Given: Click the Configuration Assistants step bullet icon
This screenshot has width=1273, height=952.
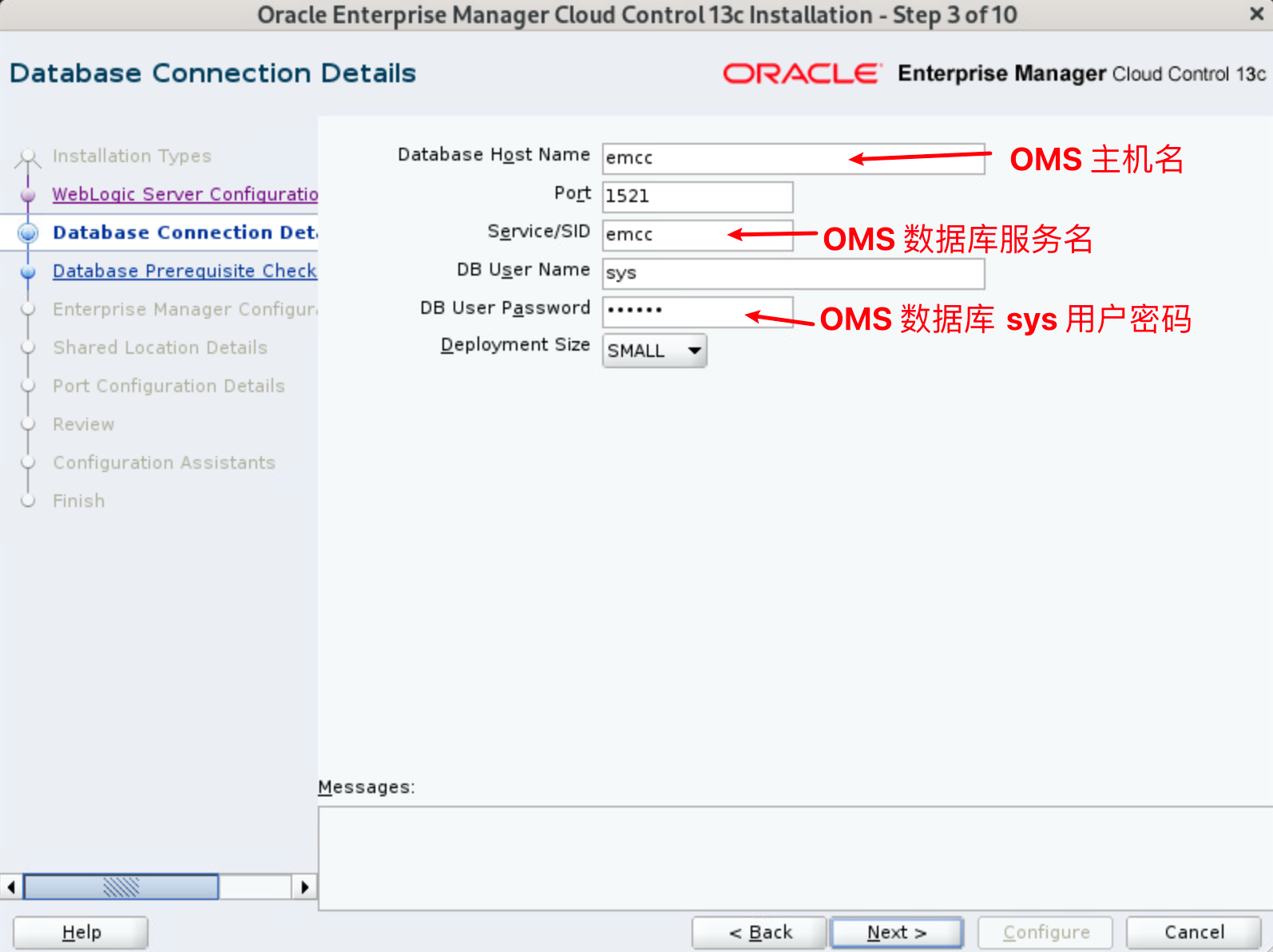Looking at the screenshot, I should [x=28, y=462].
